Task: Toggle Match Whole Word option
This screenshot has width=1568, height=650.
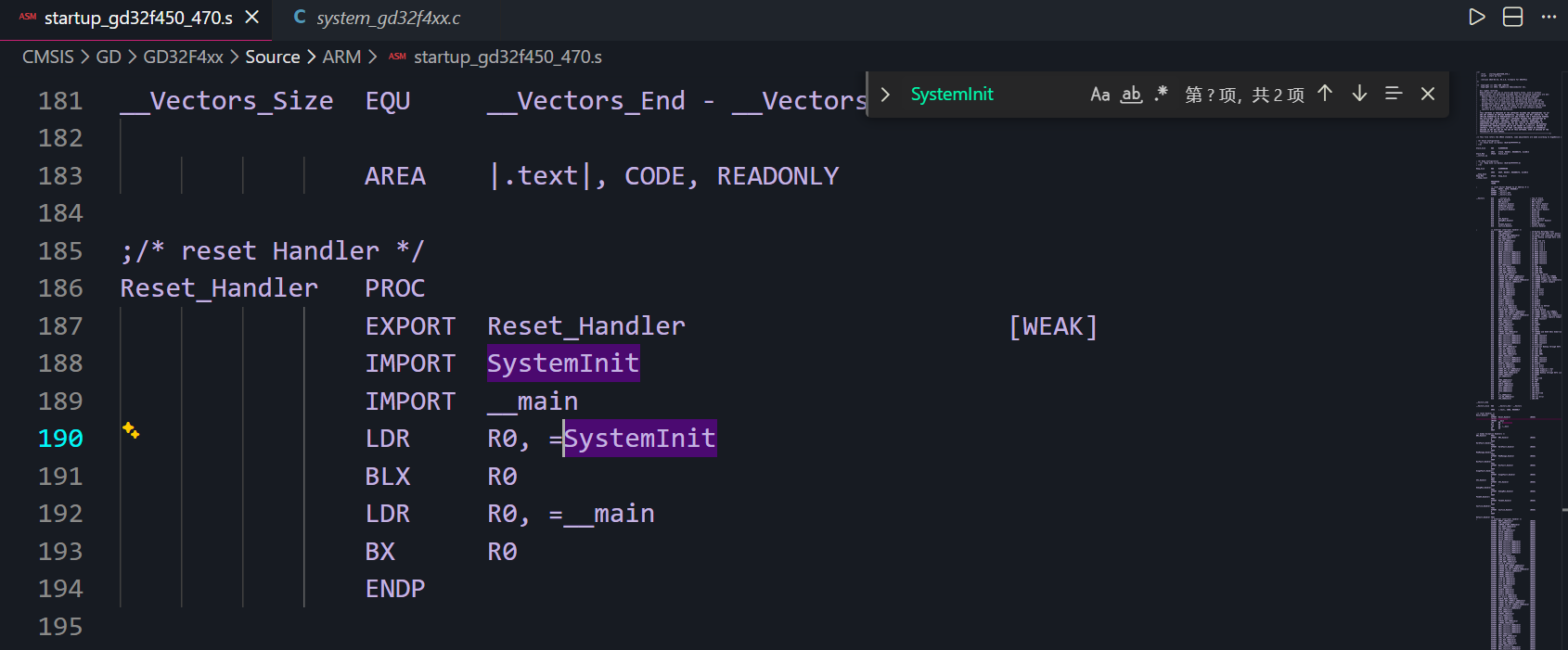Action: [x=1131, y=95]
